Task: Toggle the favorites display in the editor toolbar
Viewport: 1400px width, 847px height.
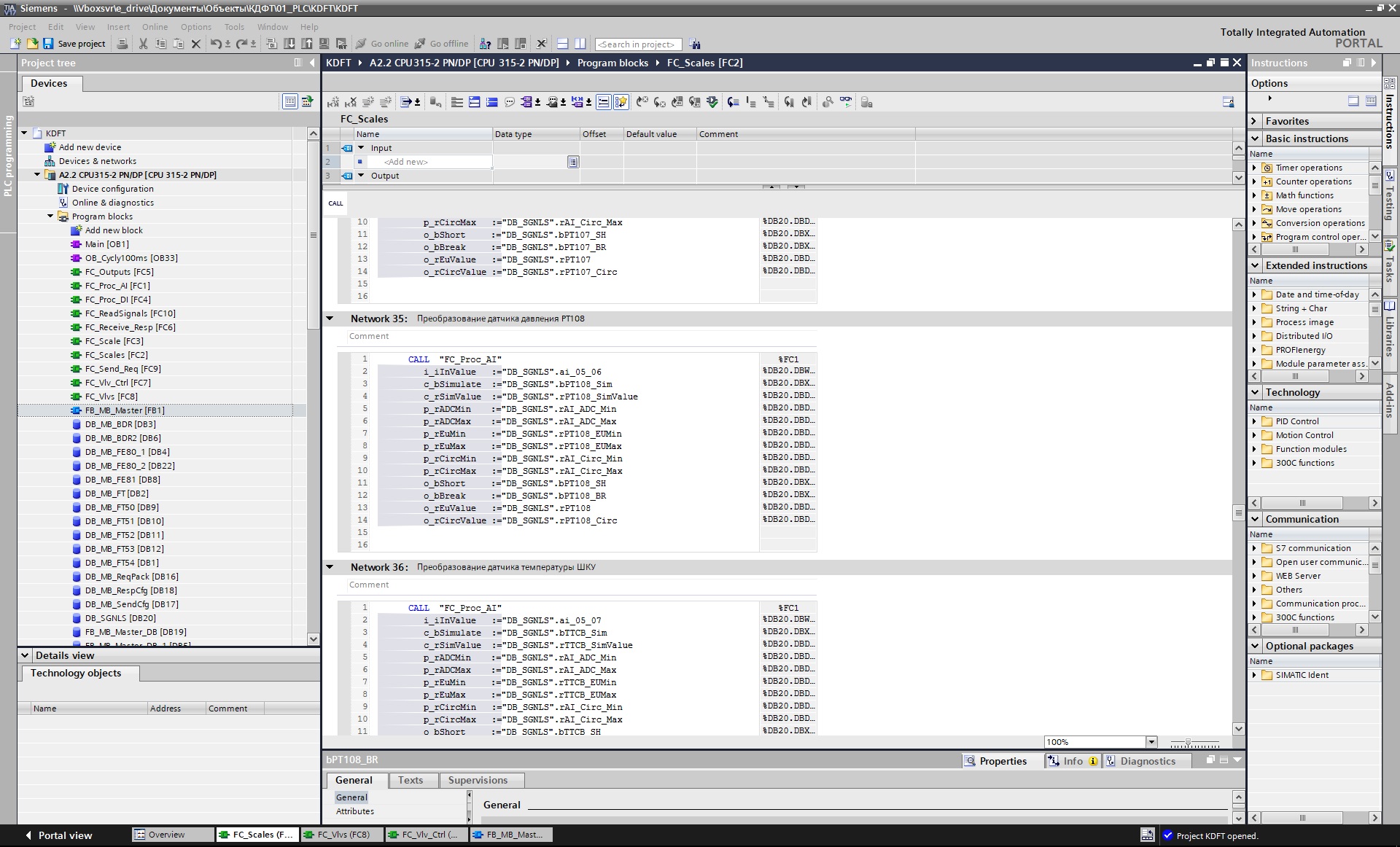Action: coord(621,102)
